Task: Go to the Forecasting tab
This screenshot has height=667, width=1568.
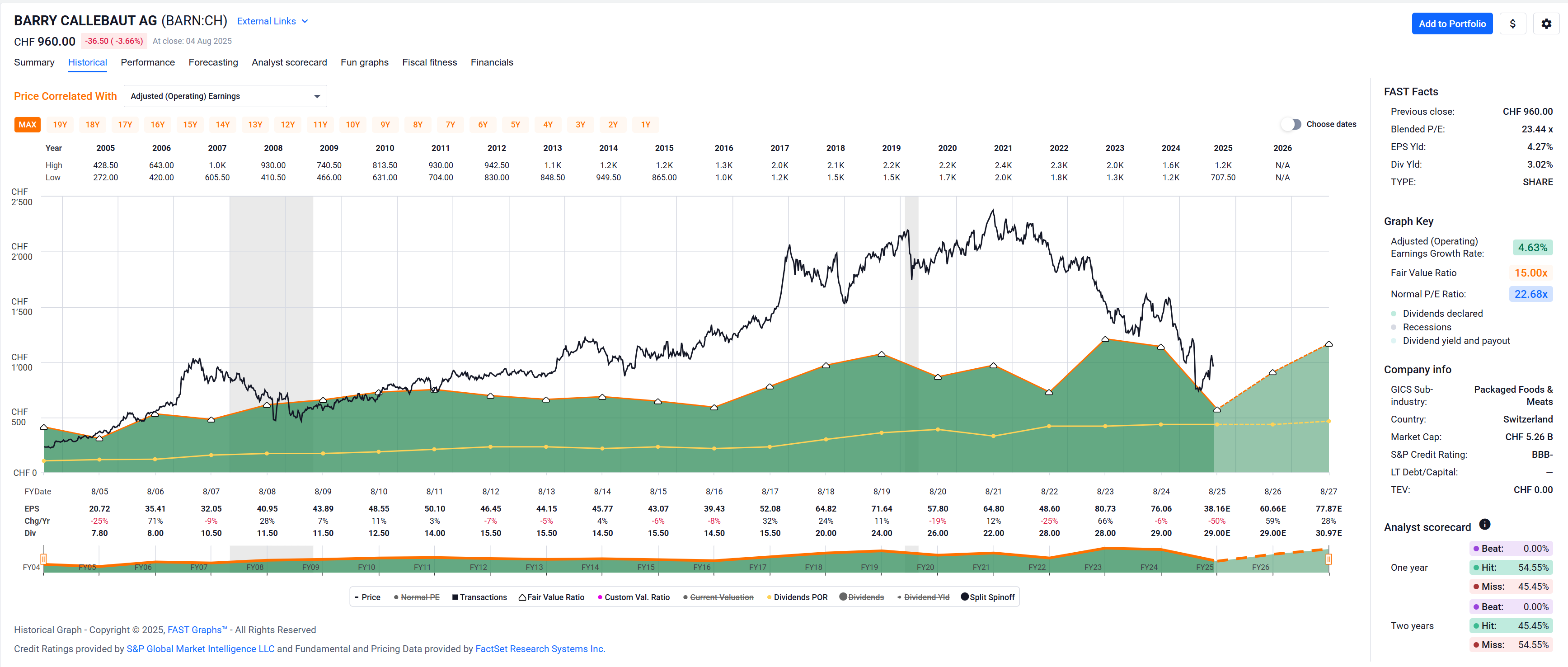Action: pos(213,62)
